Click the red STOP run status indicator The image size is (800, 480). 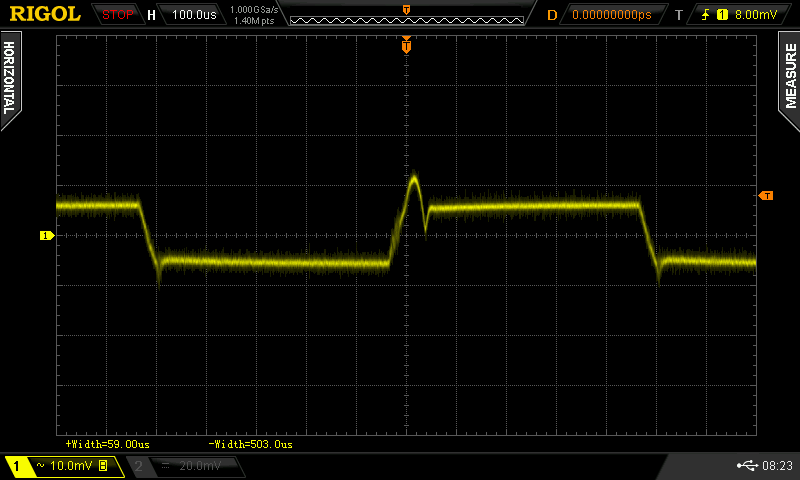118,15
